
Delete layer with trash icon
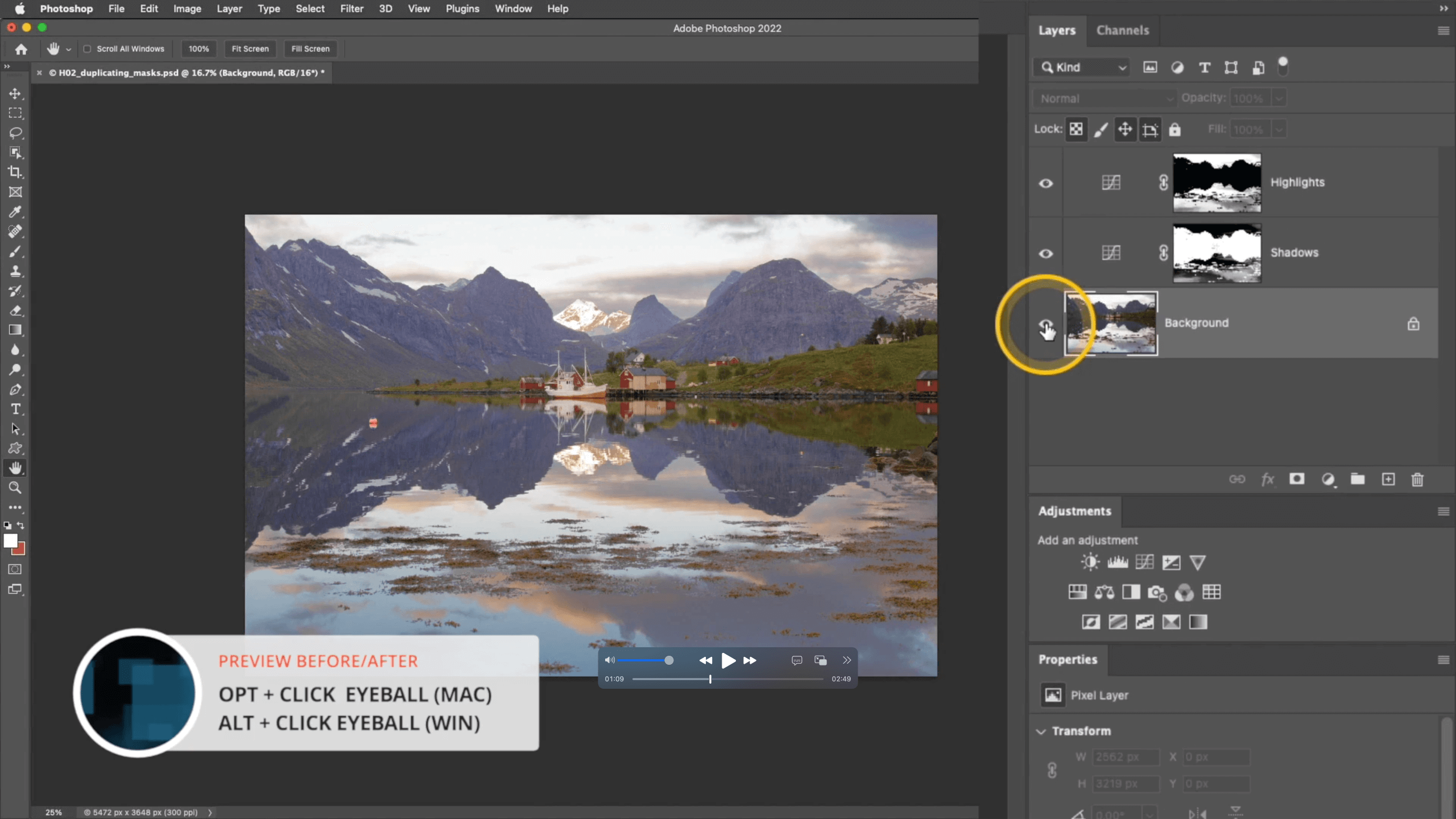point(1417,479)
